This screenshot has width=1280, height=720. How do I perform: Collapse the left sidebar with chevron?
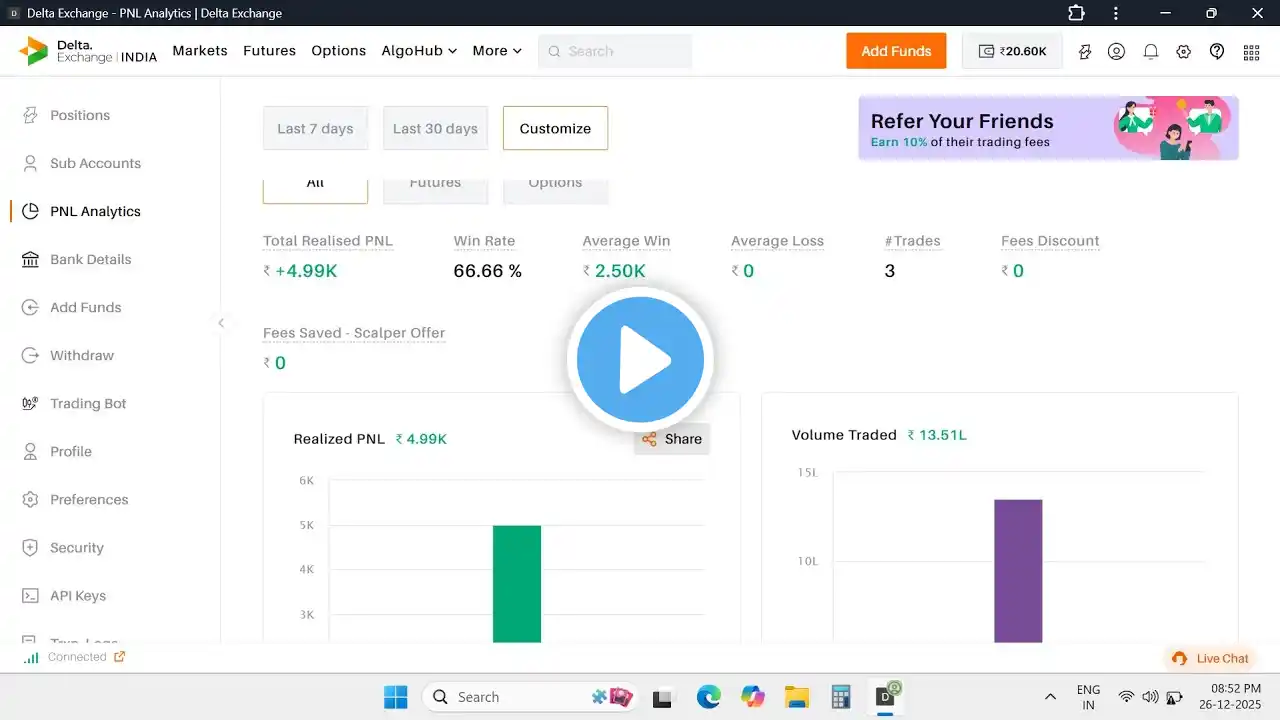click(x=221, y=322)
